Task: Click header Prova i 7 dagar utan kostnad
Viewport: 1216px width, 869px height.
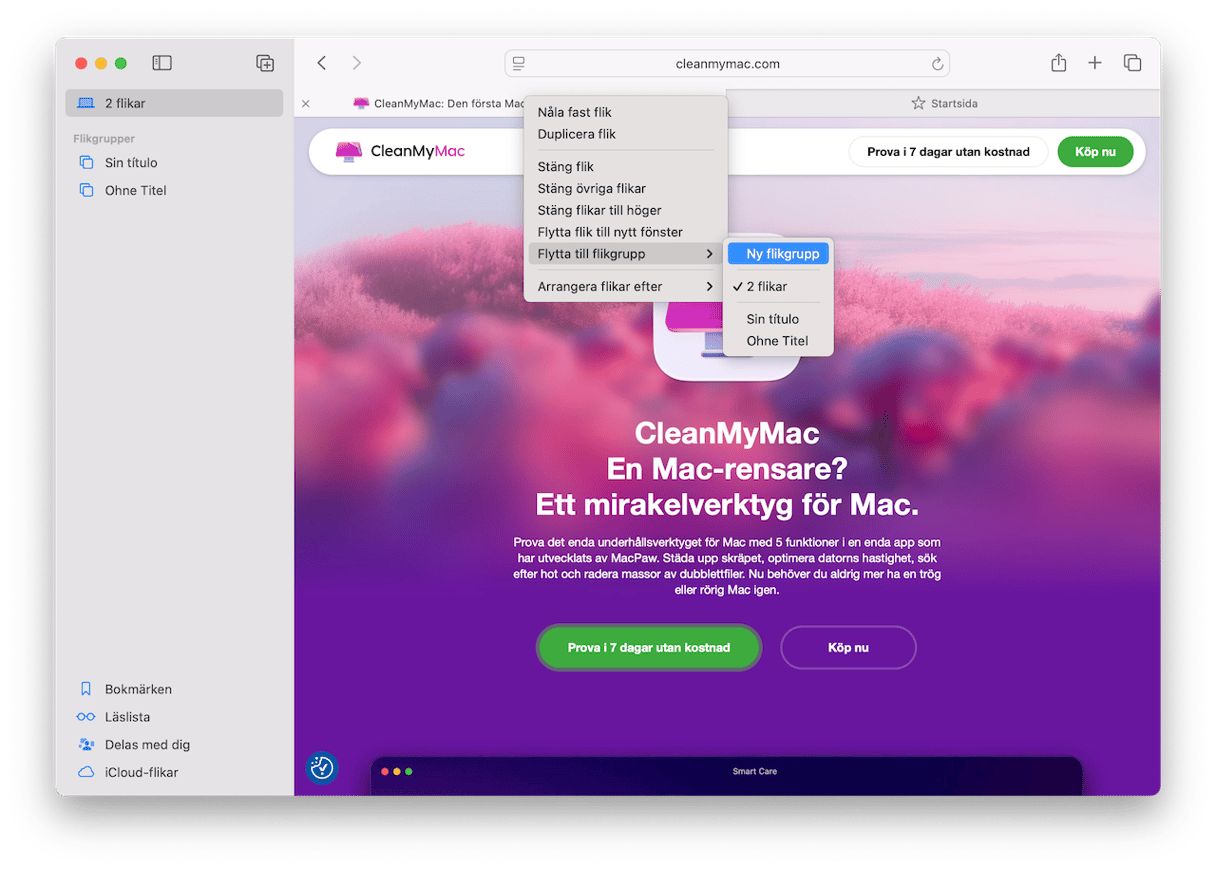Action: (948, 152)
